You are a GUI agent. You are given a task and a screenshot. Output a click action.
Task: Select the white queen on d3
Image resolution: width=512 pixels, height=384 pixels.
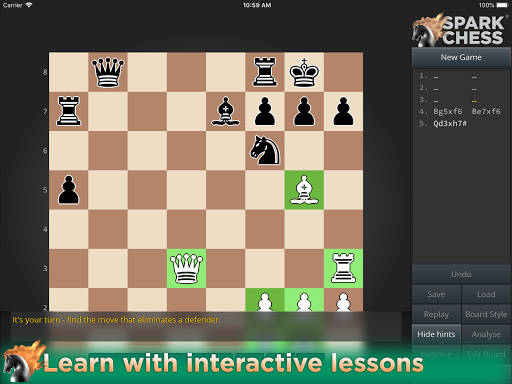coord(186,268)
